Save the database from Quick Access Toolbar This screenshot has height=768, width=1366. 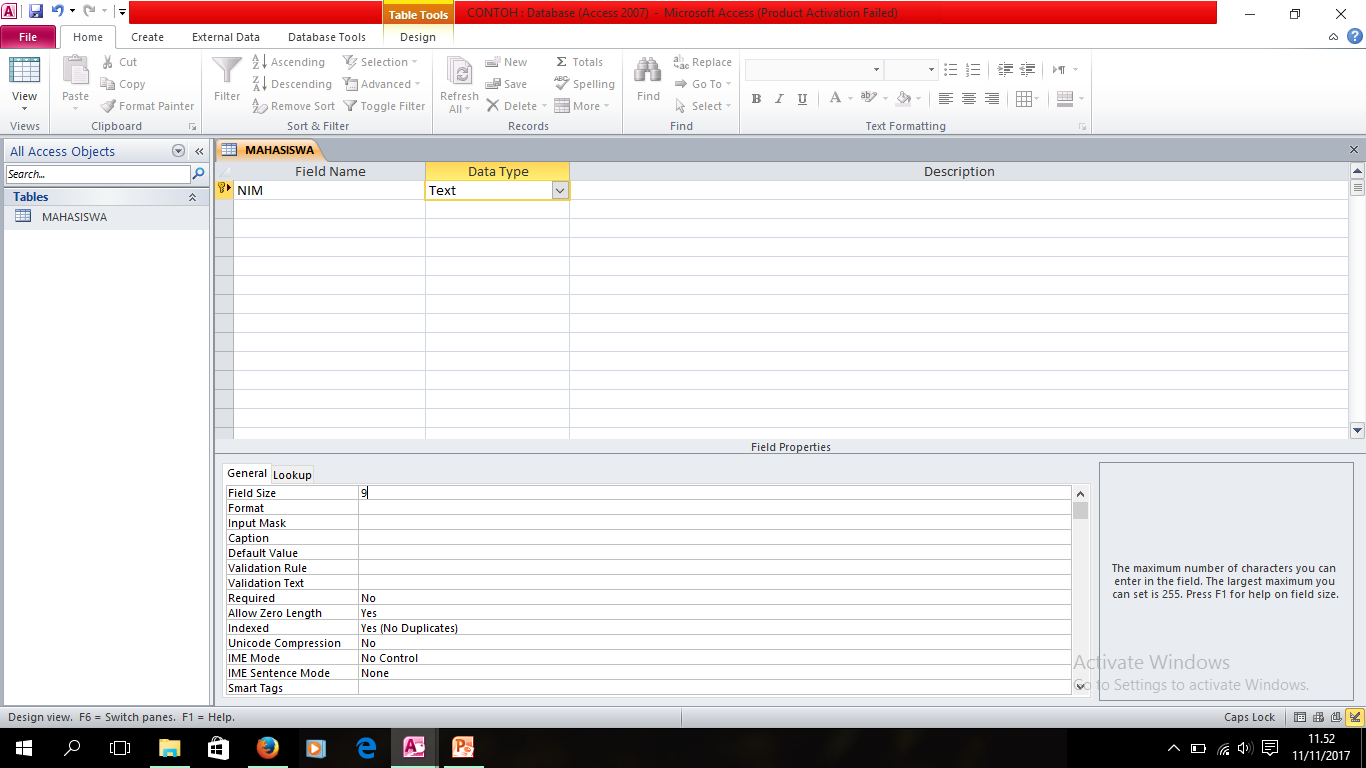pos(36,12)
